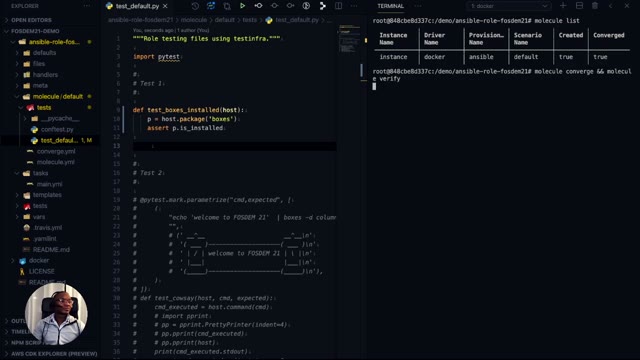Open .yamllint file

45,239
